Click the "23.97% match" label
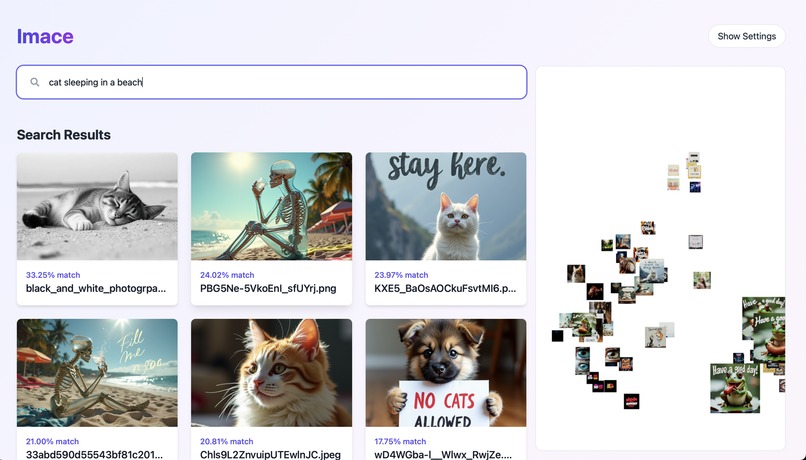 pyautogui.click(x=401, y=275)
